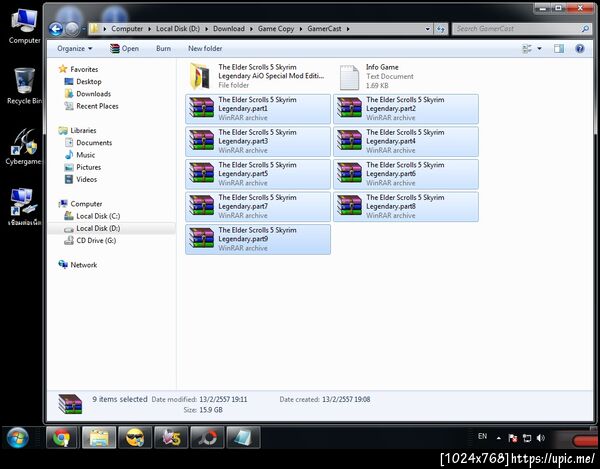Expand the arrow after GamerCast in breadcrumb
The height and width of the screenshot is (469, 600).
click(348, 29)
